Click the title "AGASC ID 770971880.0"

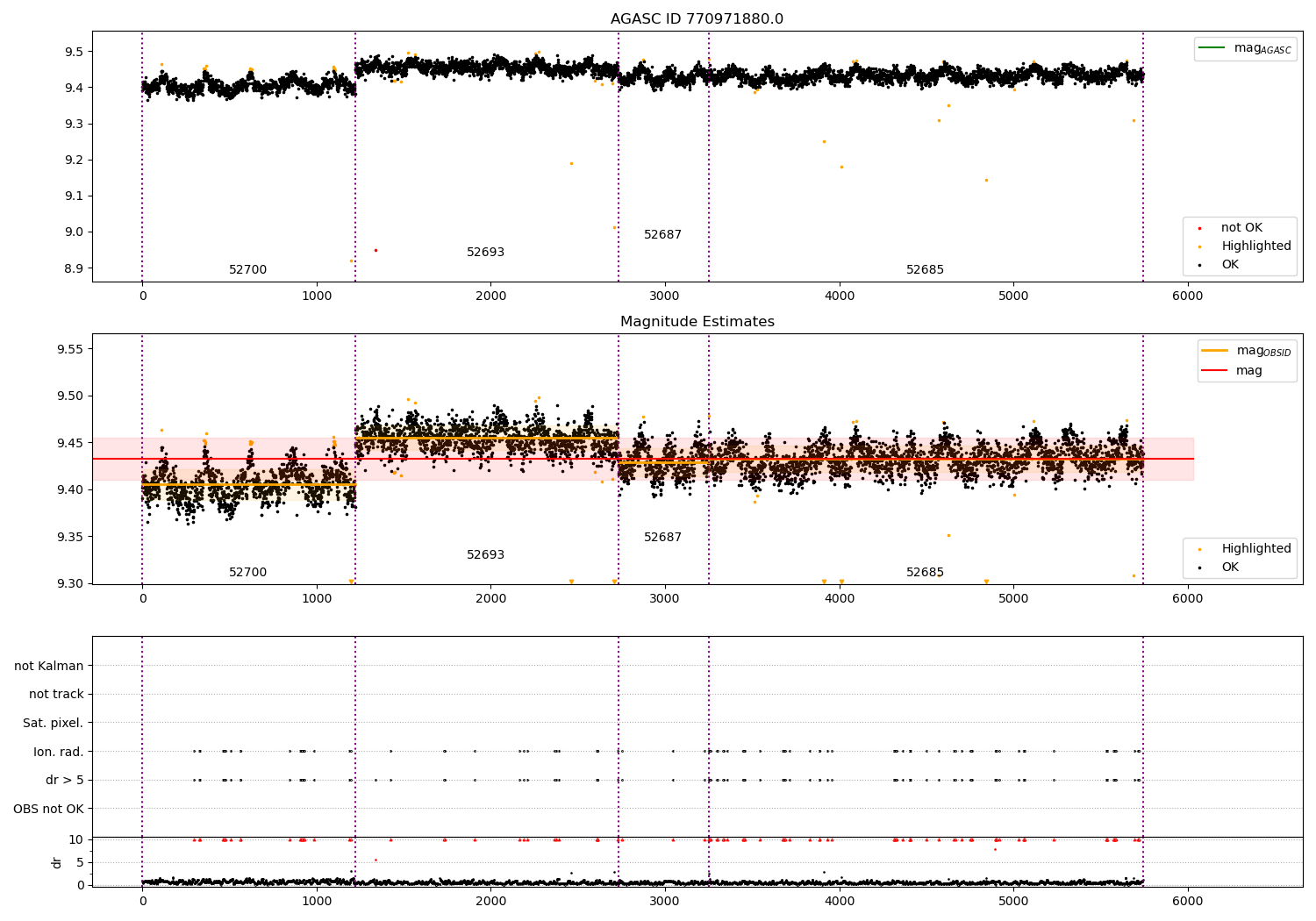[x=697, y=19]
